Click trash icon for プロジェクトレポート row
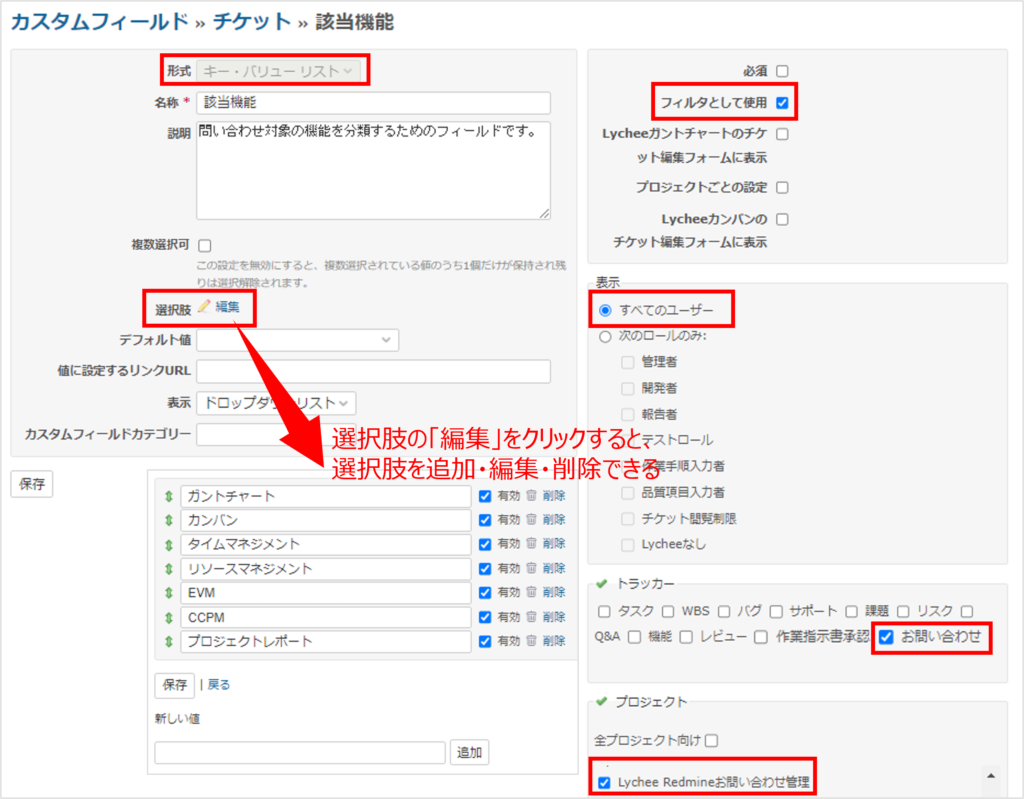 point(531,641)
